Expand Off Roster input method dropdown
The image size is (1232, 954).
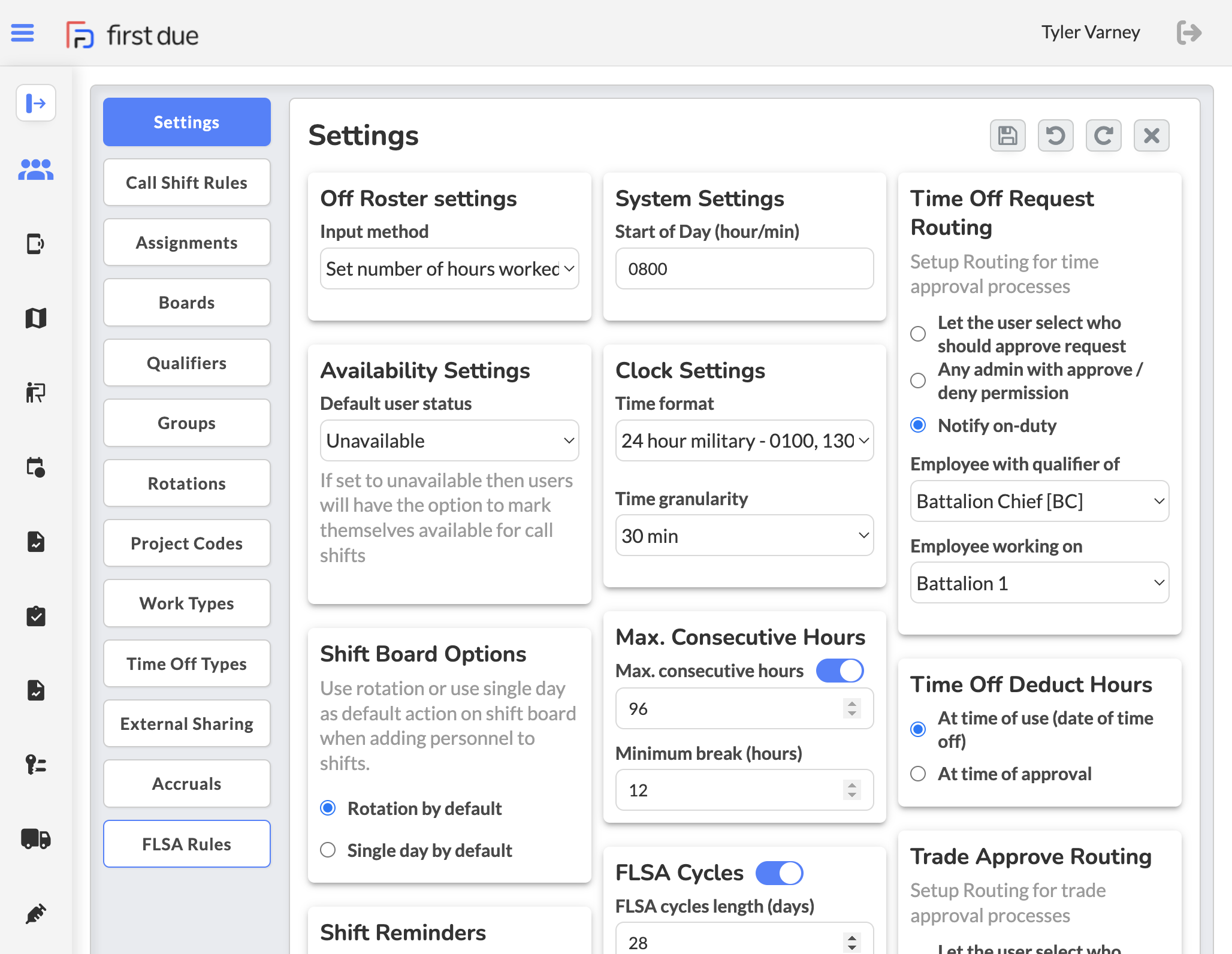[x=449, y=268]
